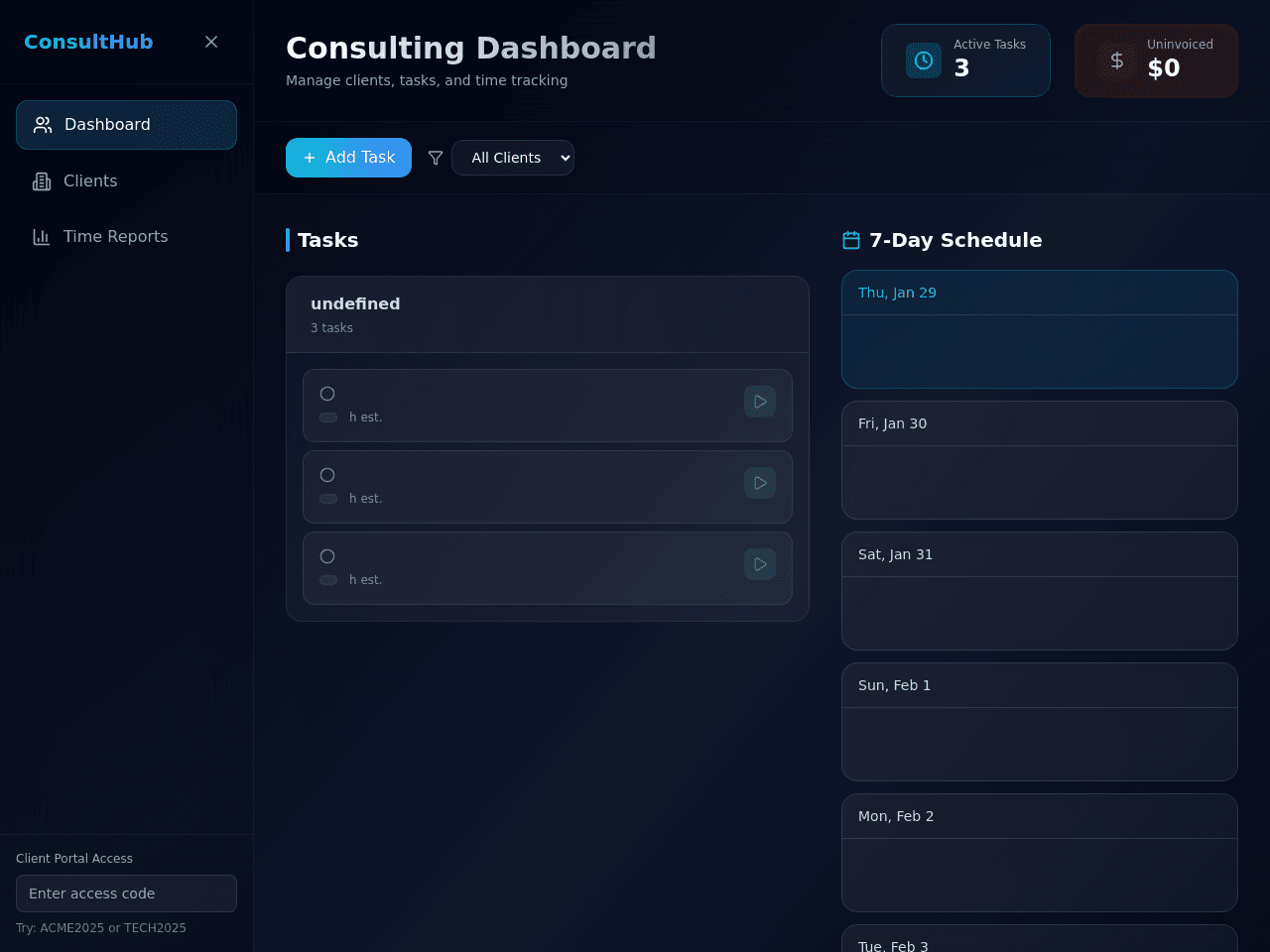
Task: Click the 'Try: ACME2025 or TECH2025' hint
Action: pyautogui.click(x=101, y=928)
